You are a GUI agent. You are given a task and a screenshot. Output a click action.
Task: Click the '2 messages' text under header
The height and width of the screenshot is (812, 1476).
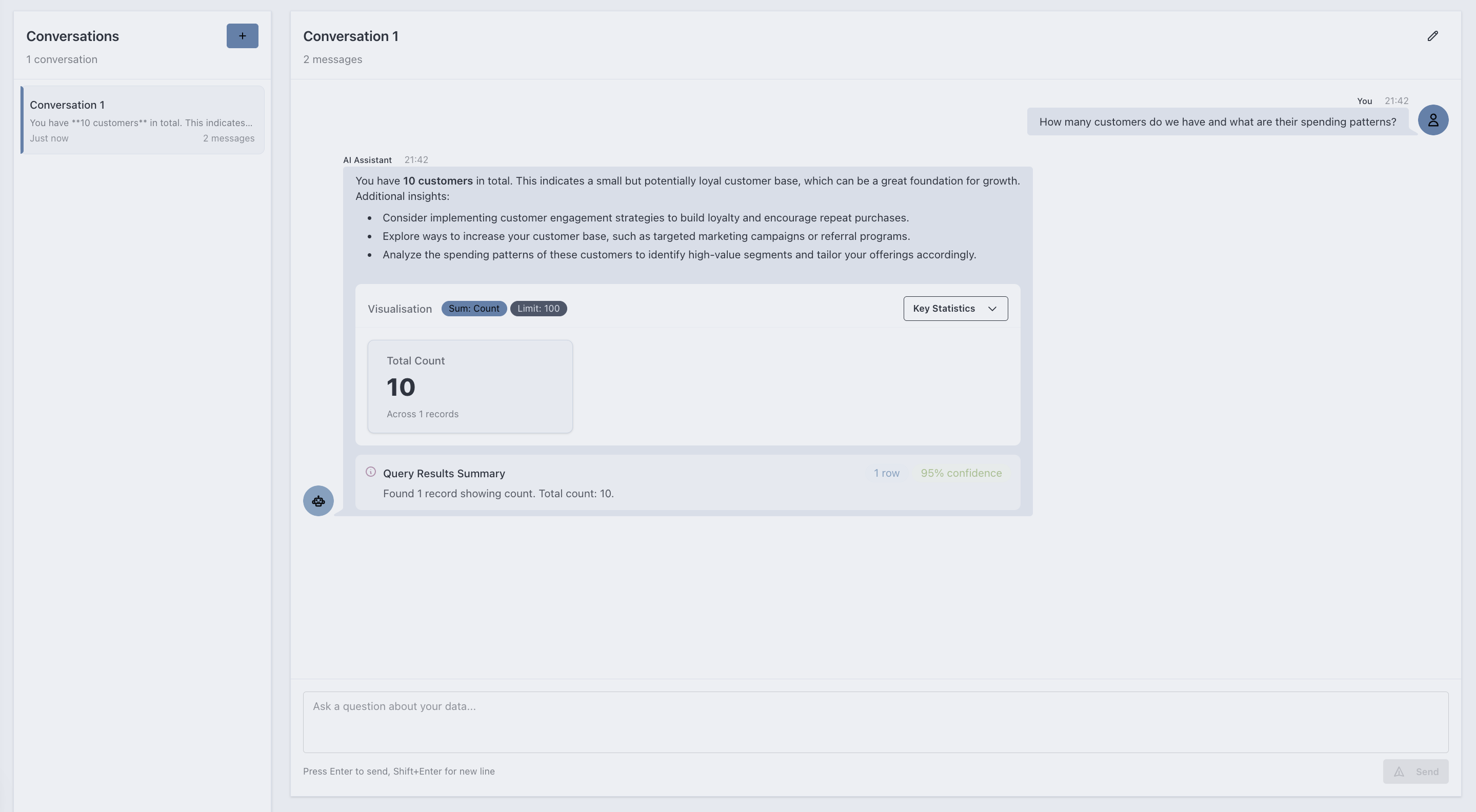(x=332, y=59)
